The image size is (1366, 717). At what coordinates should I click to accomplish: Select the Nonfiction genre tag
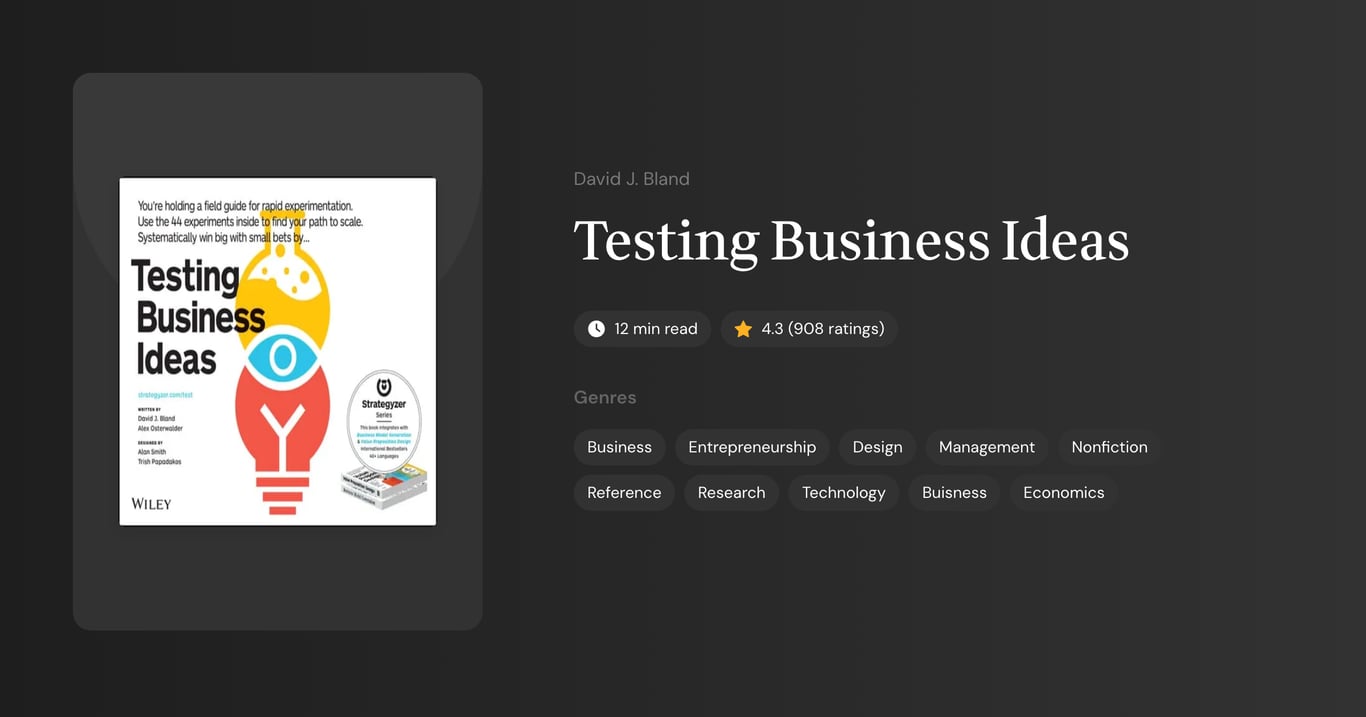[1109, 447]
